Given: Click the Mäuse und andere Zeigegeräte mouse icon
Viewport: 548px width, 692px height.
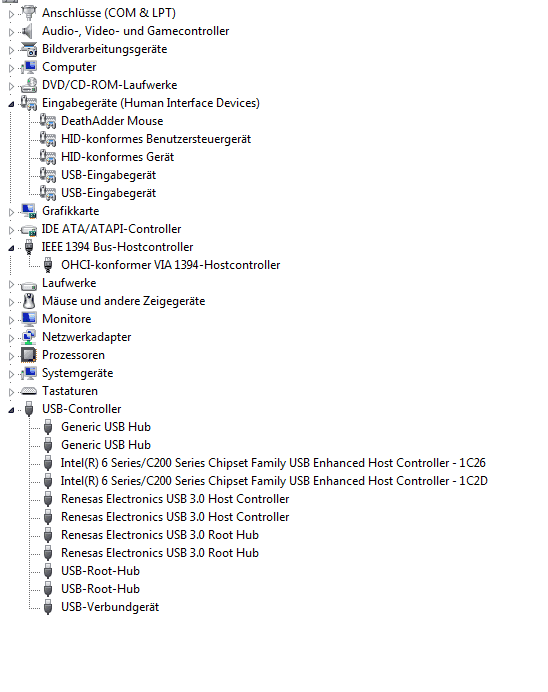Looking at the screenshot, I should point(29,301).
